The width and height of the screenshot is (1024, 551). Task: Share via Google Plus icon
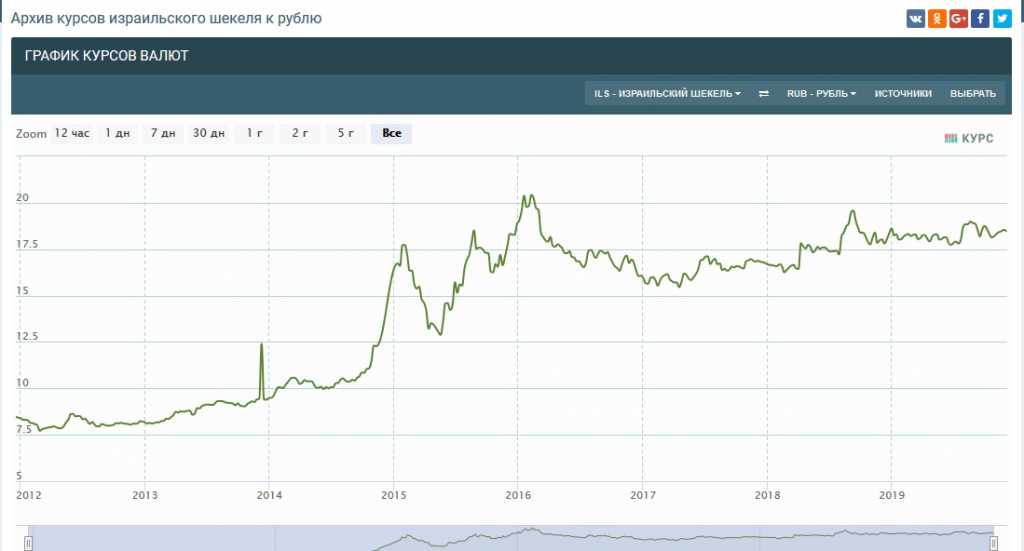959,18
